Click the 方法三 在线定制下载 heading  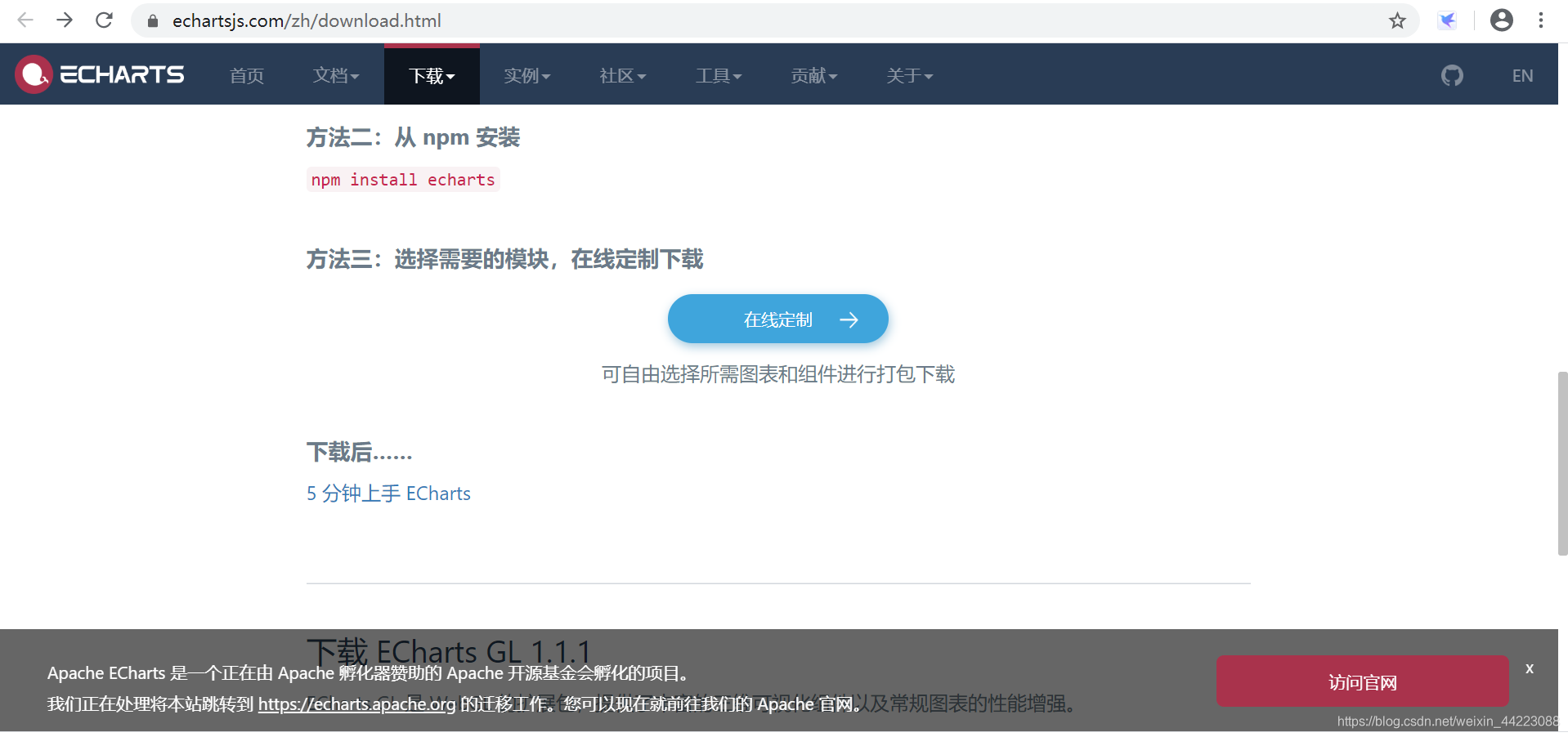504,259
